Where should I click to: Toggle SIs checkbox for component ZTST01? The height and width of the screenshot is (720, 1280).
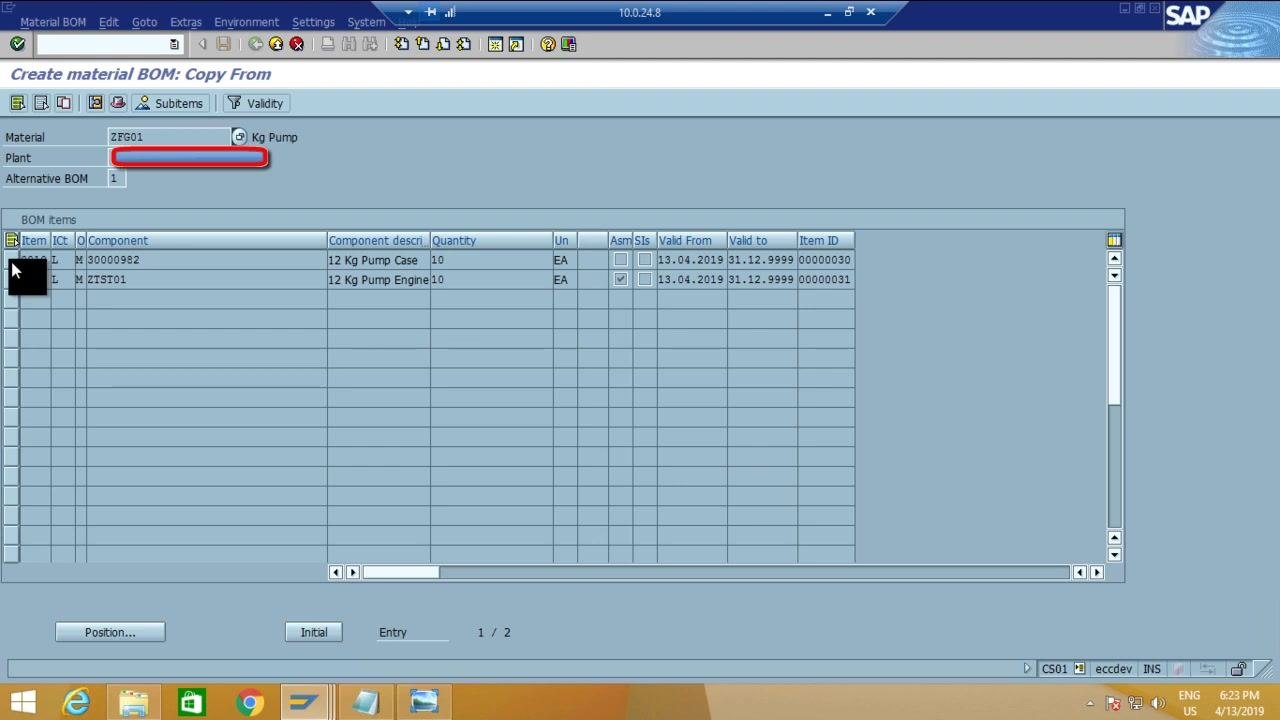click(645, 280)
